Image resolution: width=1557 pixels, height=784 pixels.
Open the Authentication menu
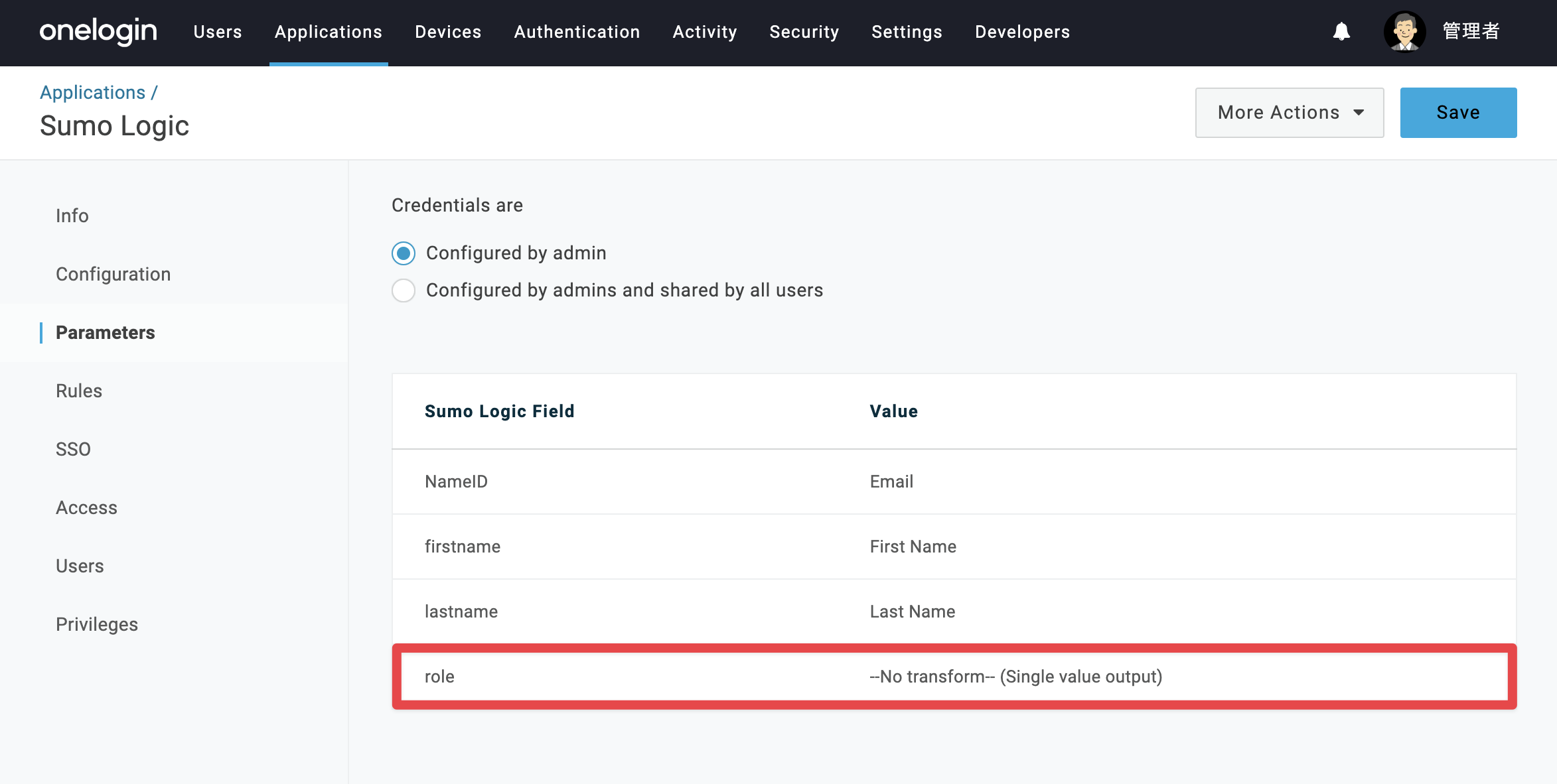[x=577, y=32]
